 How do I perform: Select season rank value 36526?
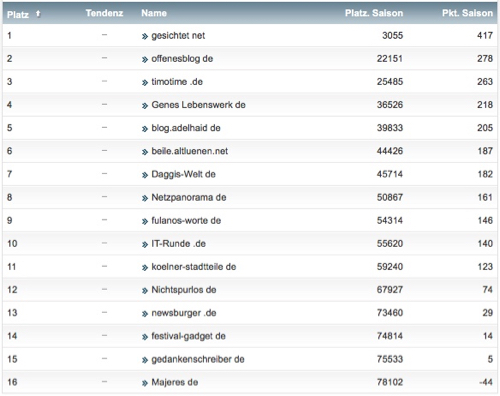tap(390, 105)
